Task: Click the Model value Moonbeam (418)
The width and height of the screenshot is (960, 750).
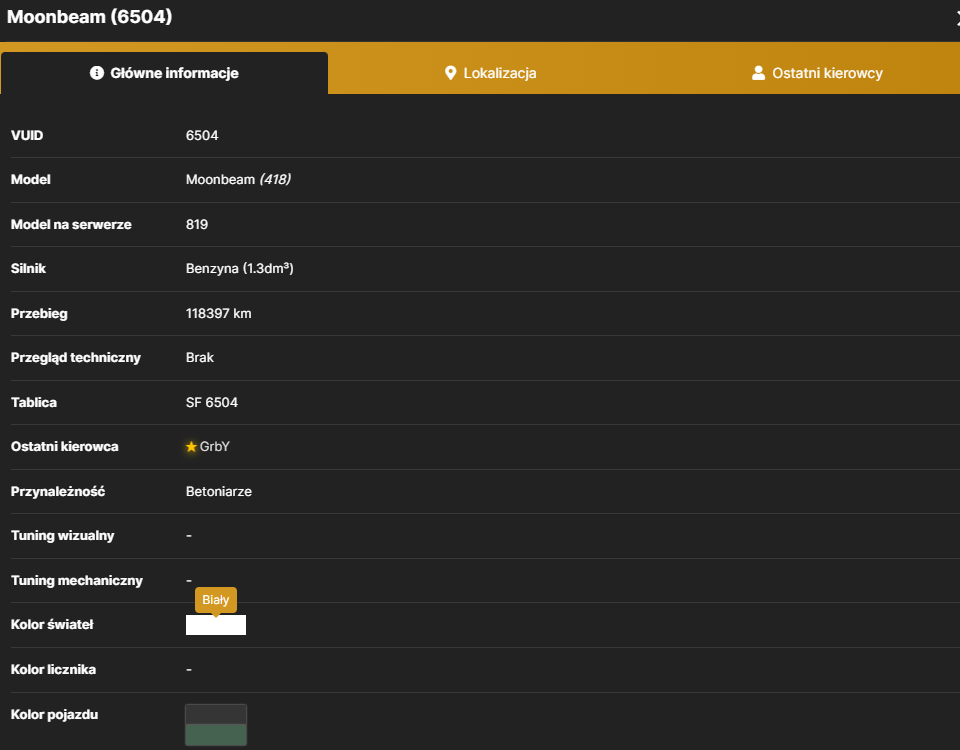Action: click(238, 179)
